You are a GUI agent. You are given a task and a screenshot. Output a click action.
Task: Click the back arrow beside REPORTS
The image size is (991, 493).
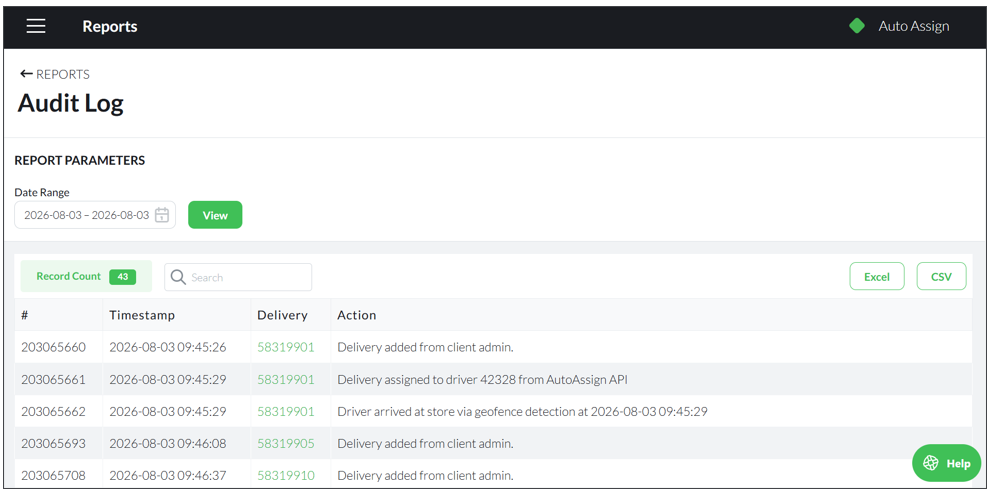[x=26, y=74]
